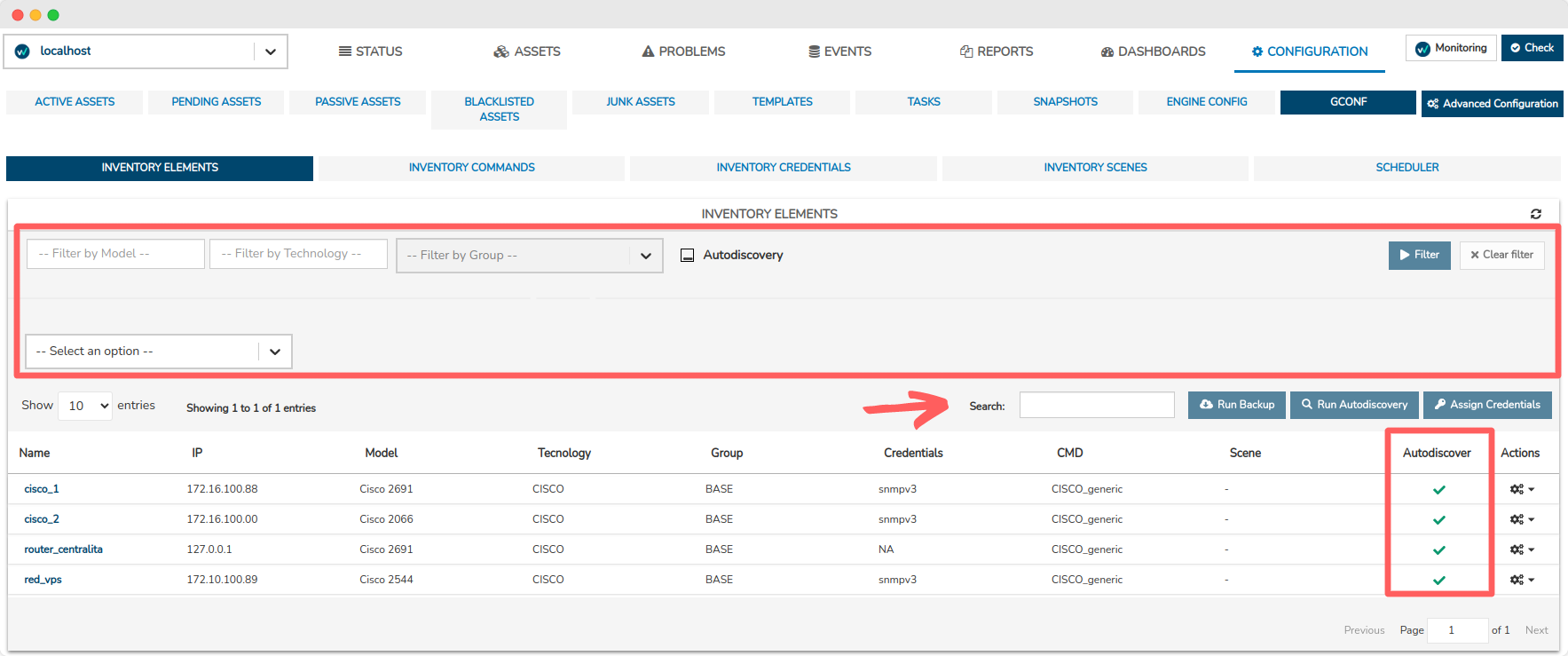Open the CONFIGURATION menu
The height and width of the screenshot is (656, 1568).
1310,51
